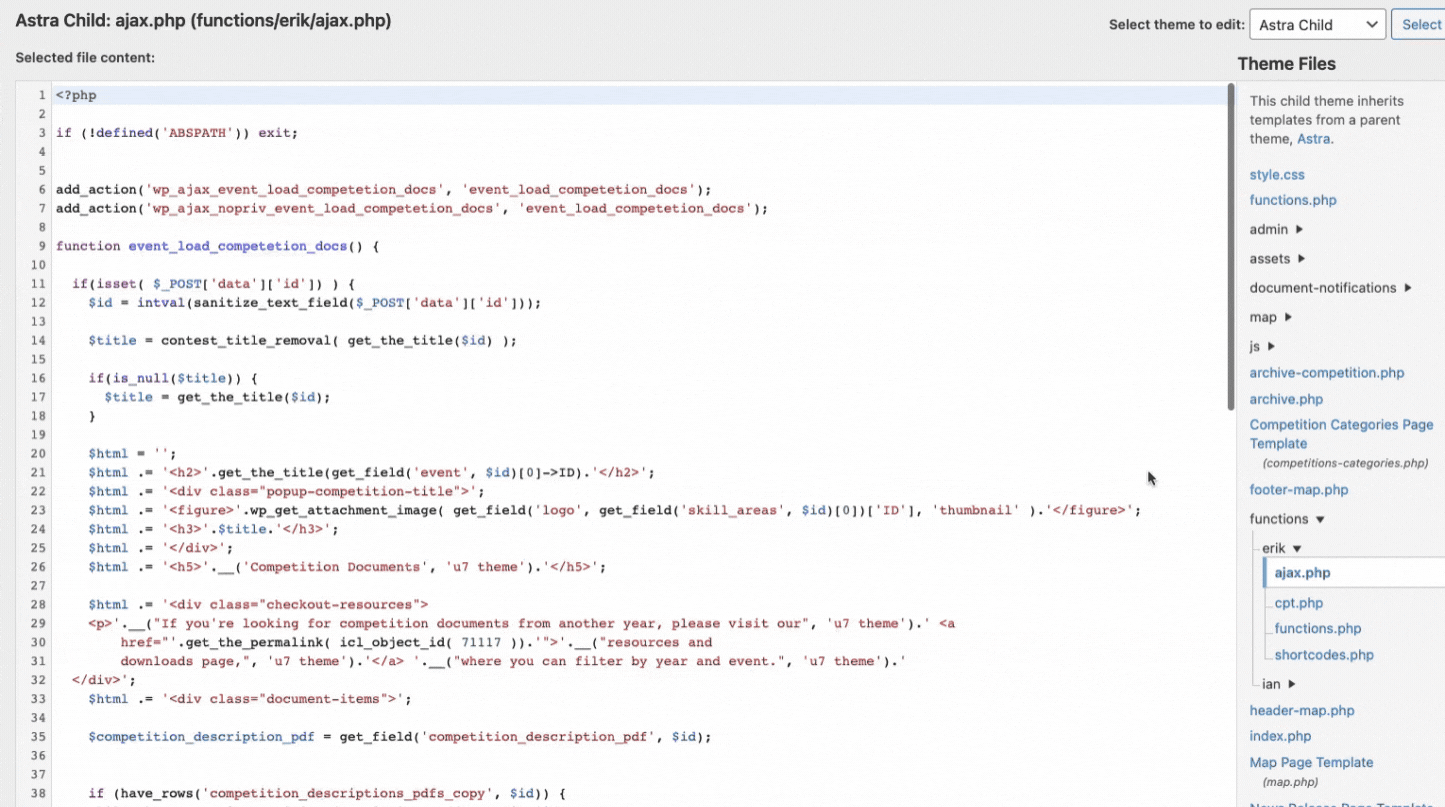This screenshot has height=807, width=1445.
Task: Expand the document-notifications folder
Action: [1330, 288]
